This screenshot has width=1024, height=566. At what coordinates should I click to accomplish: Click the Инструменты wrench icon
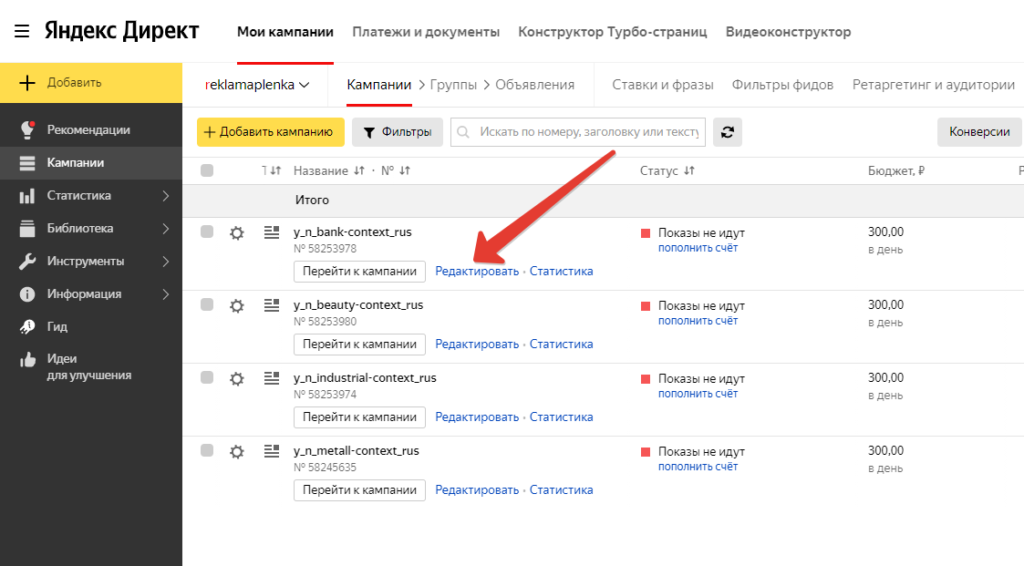[27, 261]
